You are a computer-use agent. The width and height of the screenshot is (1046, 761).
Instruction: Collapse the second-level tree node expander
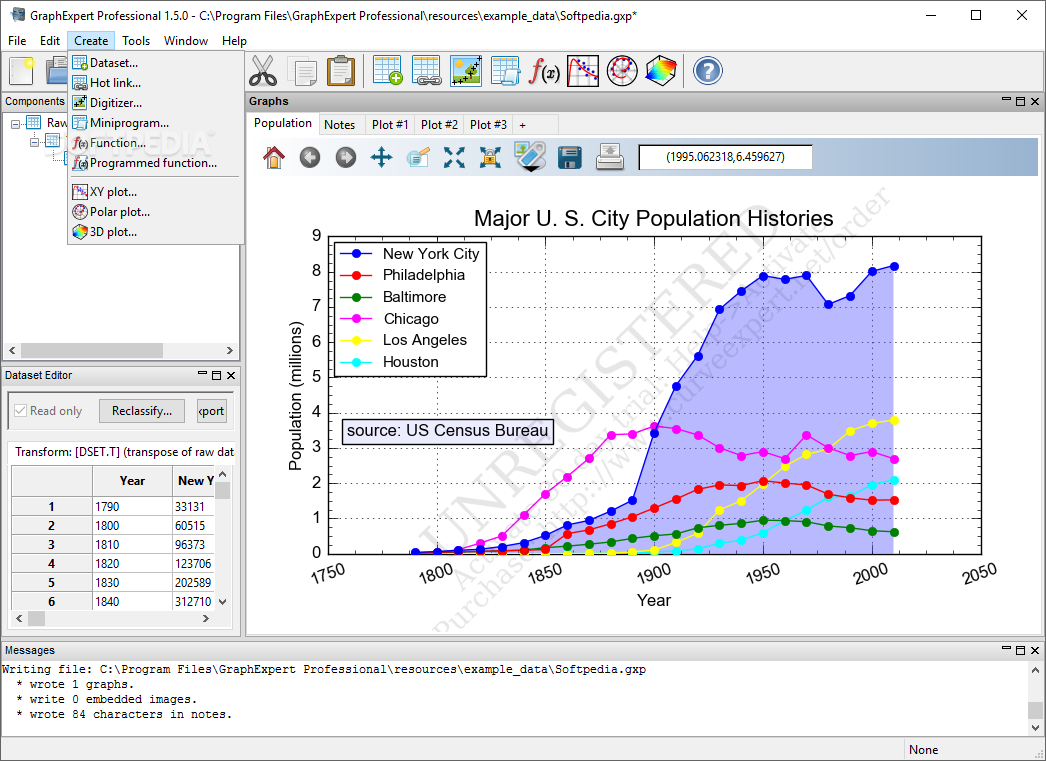[35, 141]
